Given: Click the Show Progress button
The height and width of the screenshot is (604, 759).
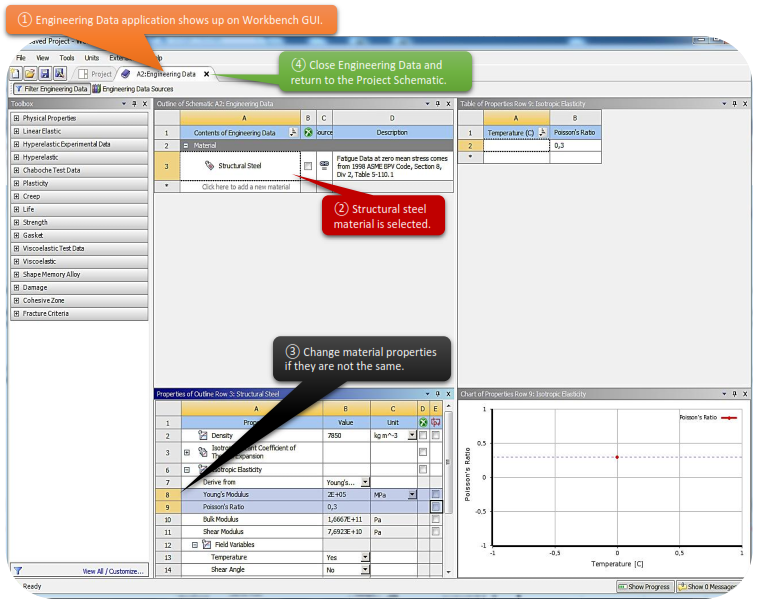Looking at the screenshot, I should point(643,586).
